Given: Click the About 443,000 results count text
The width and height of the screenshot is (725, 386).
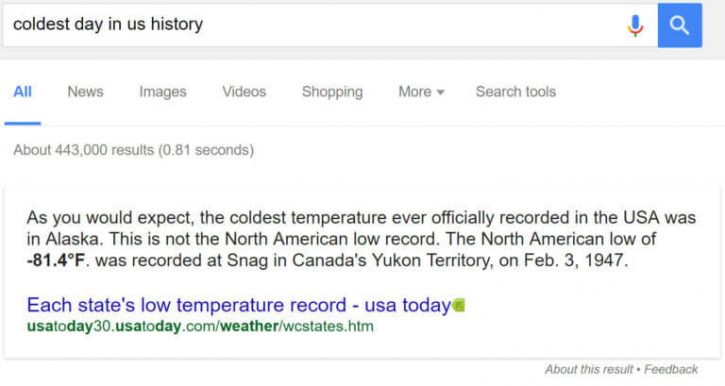Looking at the screenshot, I should click(x=134, y=150).
